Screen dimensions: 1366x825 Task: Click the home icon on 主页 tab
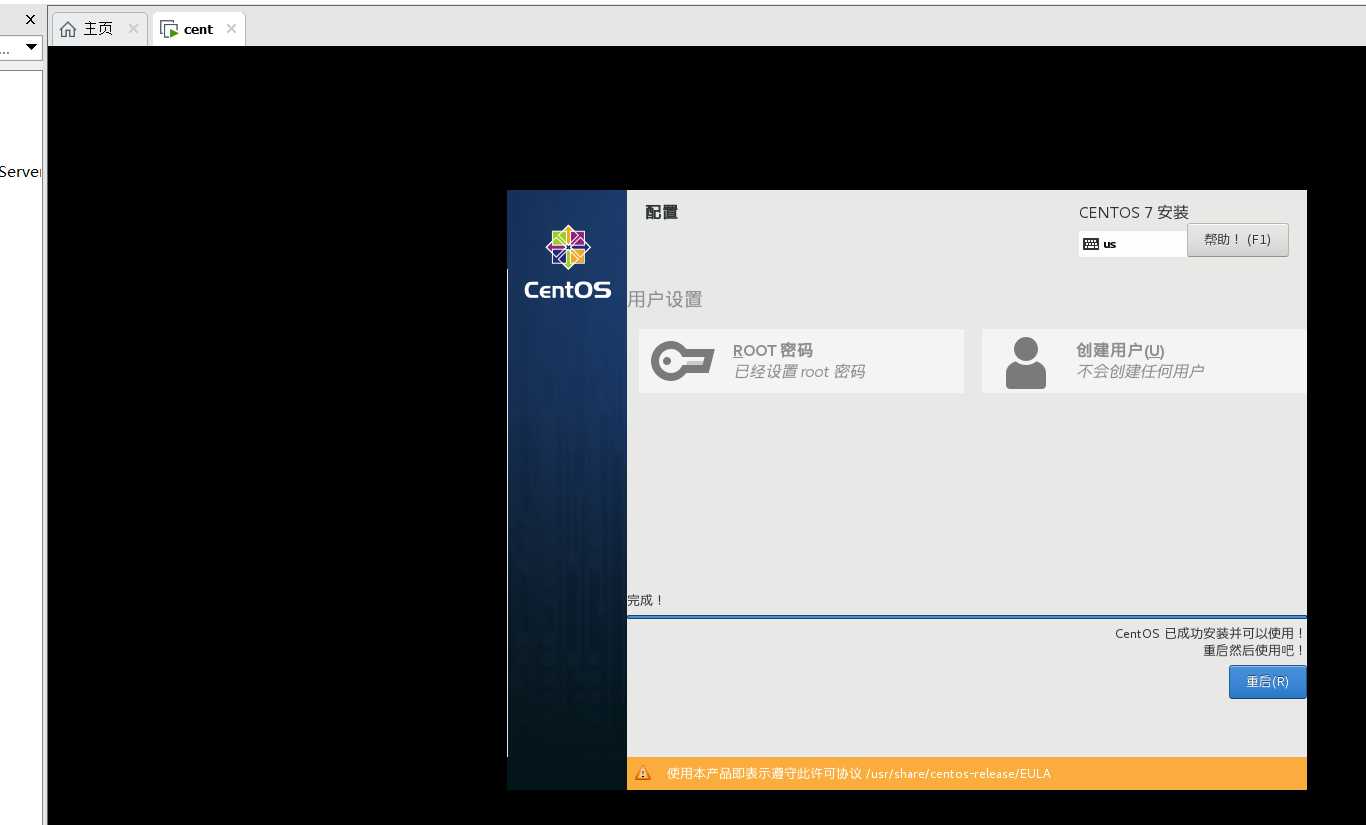coord(68,29)
